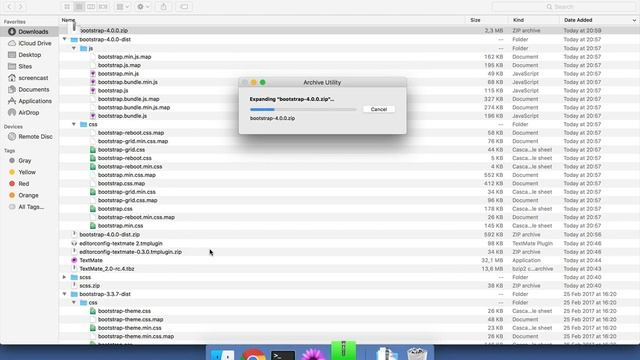Click the Edit Tags toolbar button
Image resolution: width=640 pixels, height=360 pixels.
[184, 7]
